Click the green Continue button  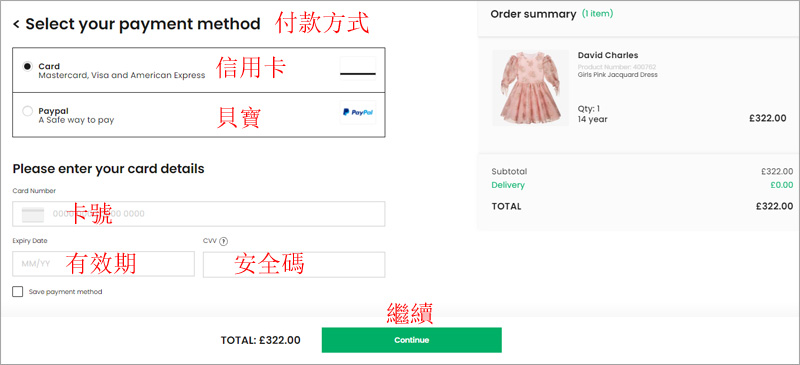(411, 340)
